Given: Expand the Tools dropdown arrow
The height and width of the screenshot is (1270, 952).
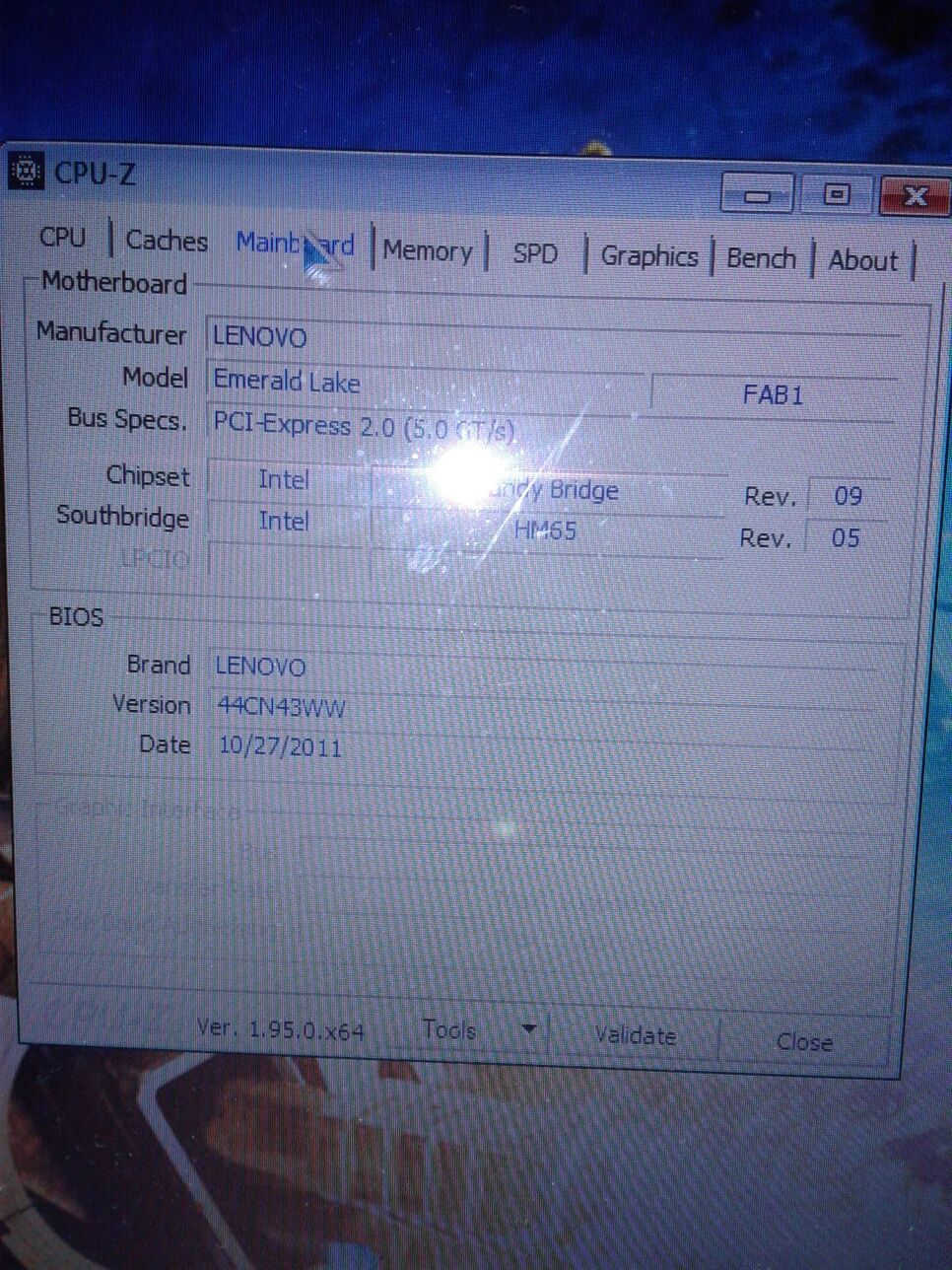Looking at the screenshot, I should (x=528, y=1030).
